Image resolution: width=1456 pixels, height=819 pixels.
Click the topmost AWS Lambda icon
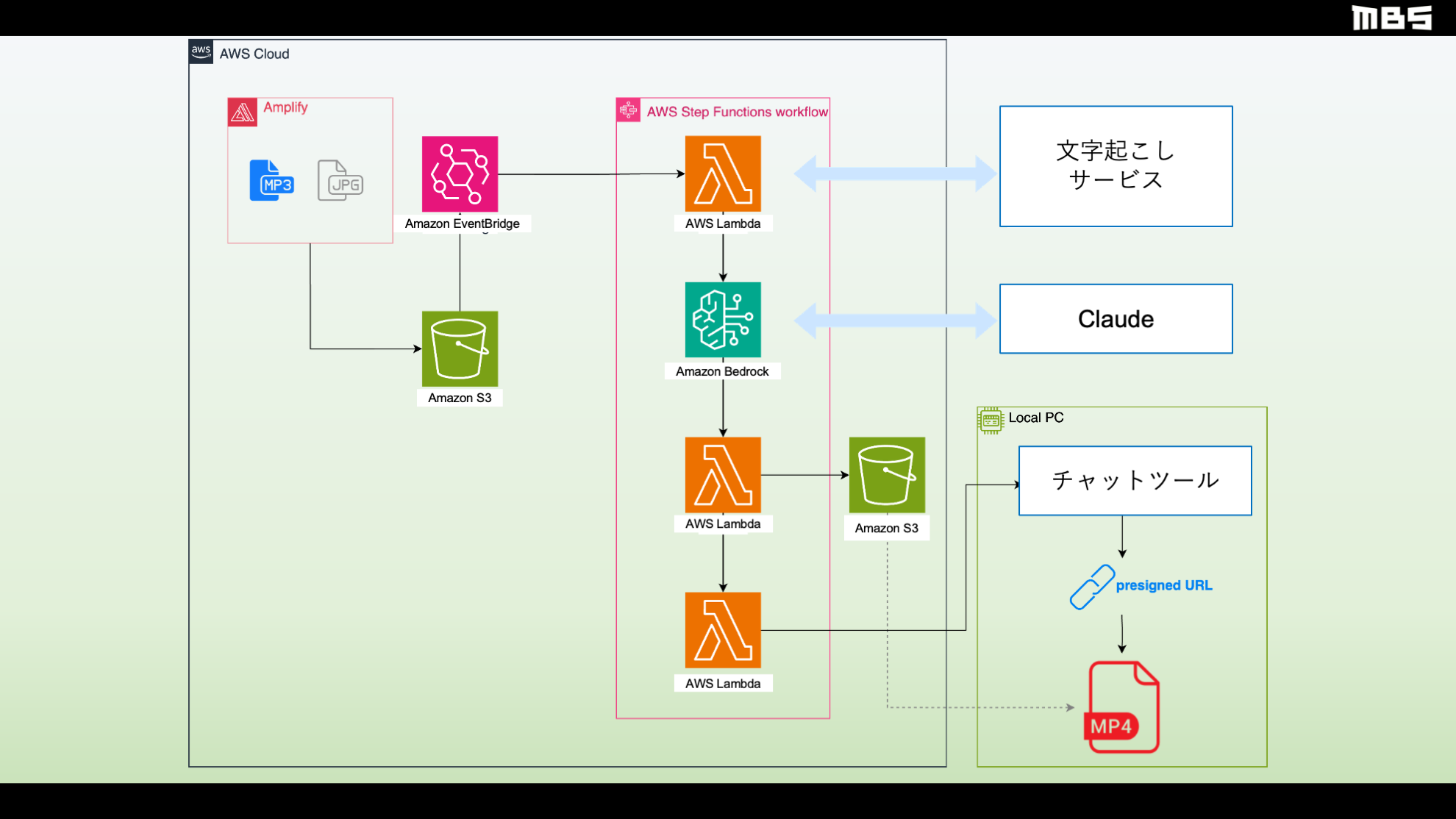point(723,174)
